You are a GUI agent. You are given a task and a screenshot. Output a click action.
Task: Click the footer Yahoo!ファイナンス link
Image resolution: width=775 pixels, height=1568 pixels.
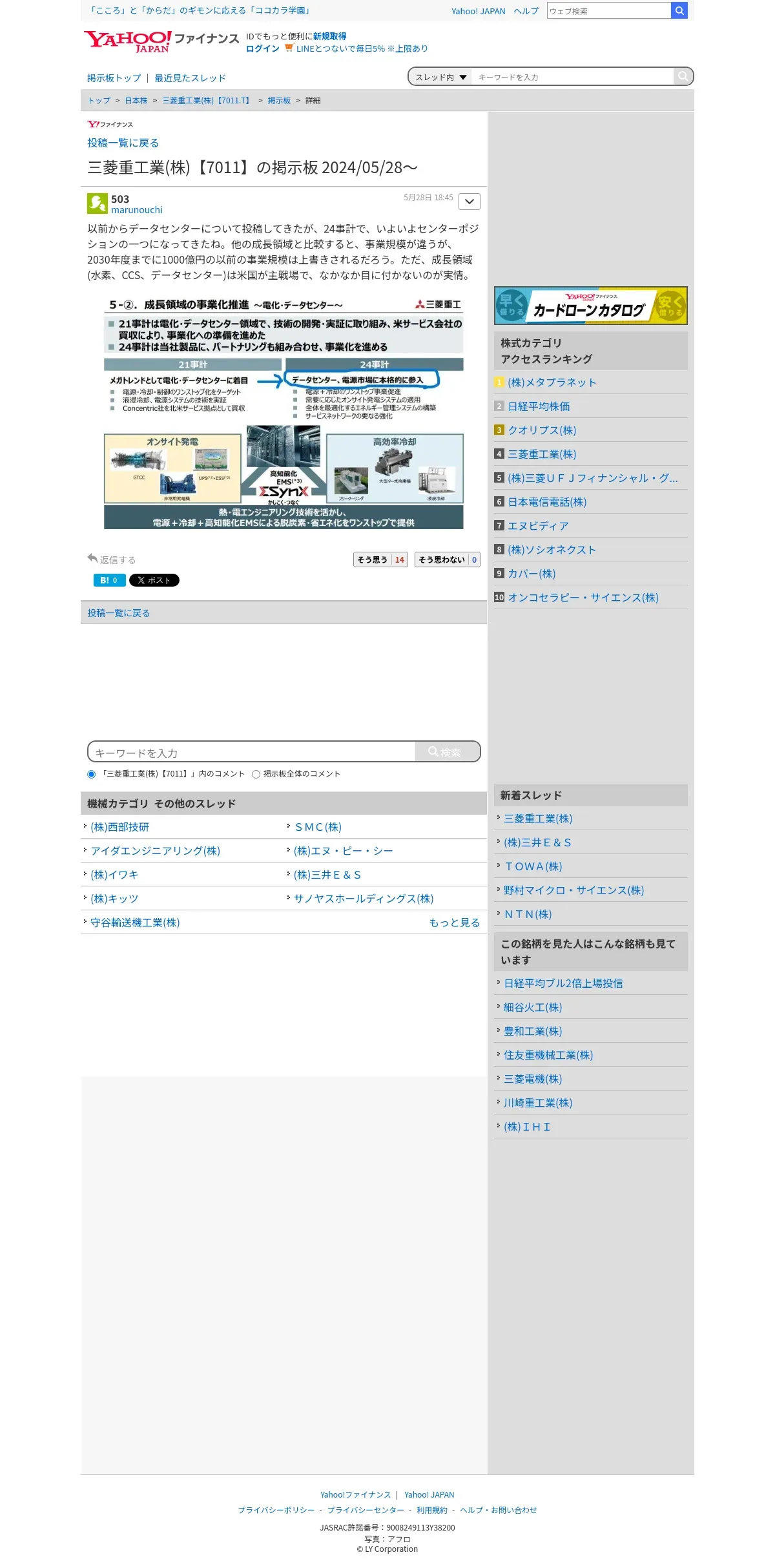(x=356, y=1494)
